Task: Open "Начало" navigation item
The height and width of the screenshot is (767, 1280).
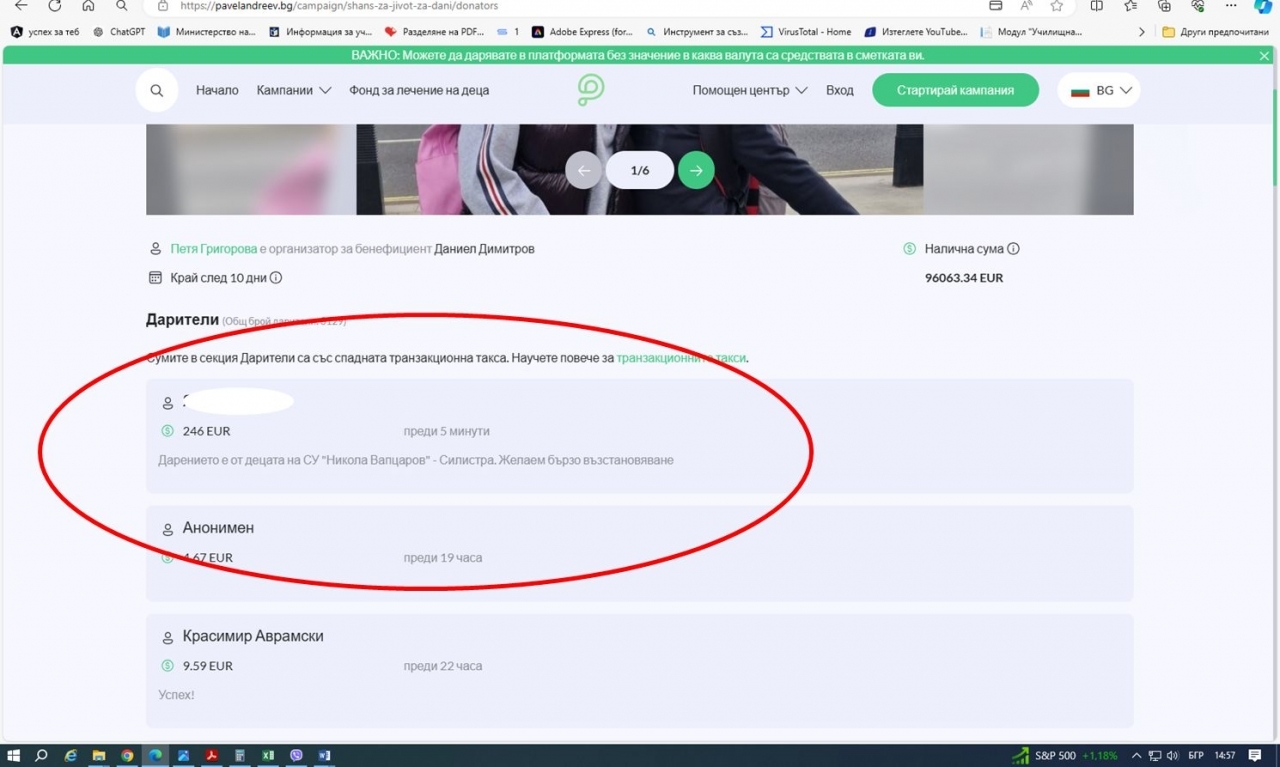Action: (217, 90)
